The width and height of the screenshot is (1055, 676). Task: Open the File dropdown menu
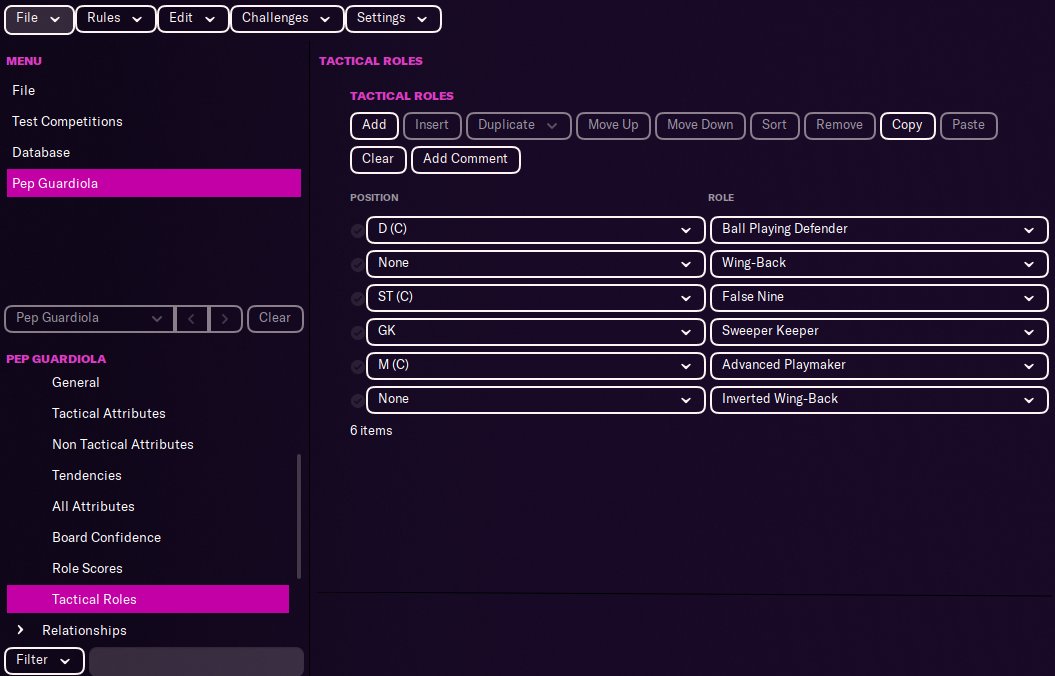pyautogui.click(x=38, y=18)
